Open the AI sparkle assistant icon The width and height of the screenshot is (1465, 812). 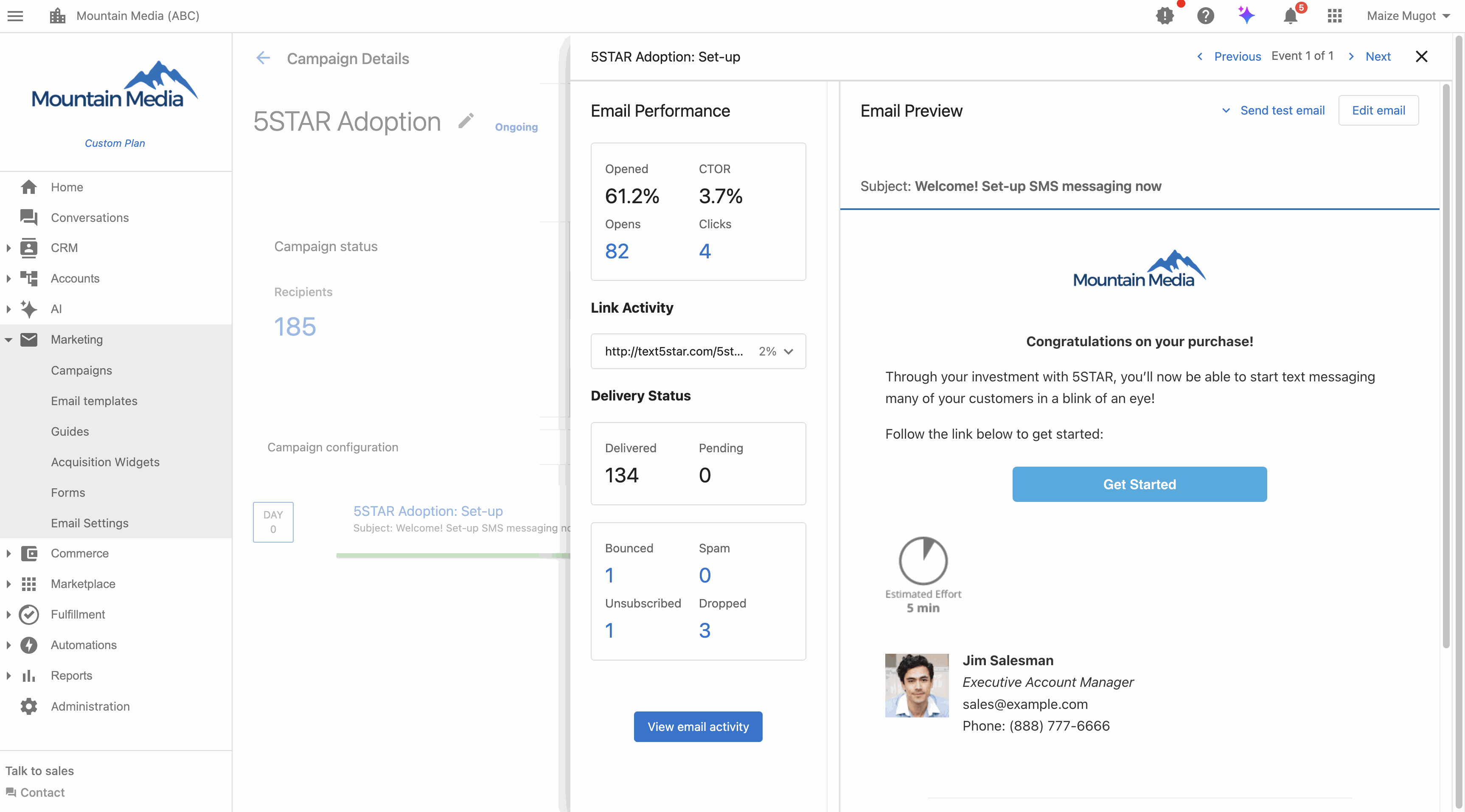coord(1246,15)
